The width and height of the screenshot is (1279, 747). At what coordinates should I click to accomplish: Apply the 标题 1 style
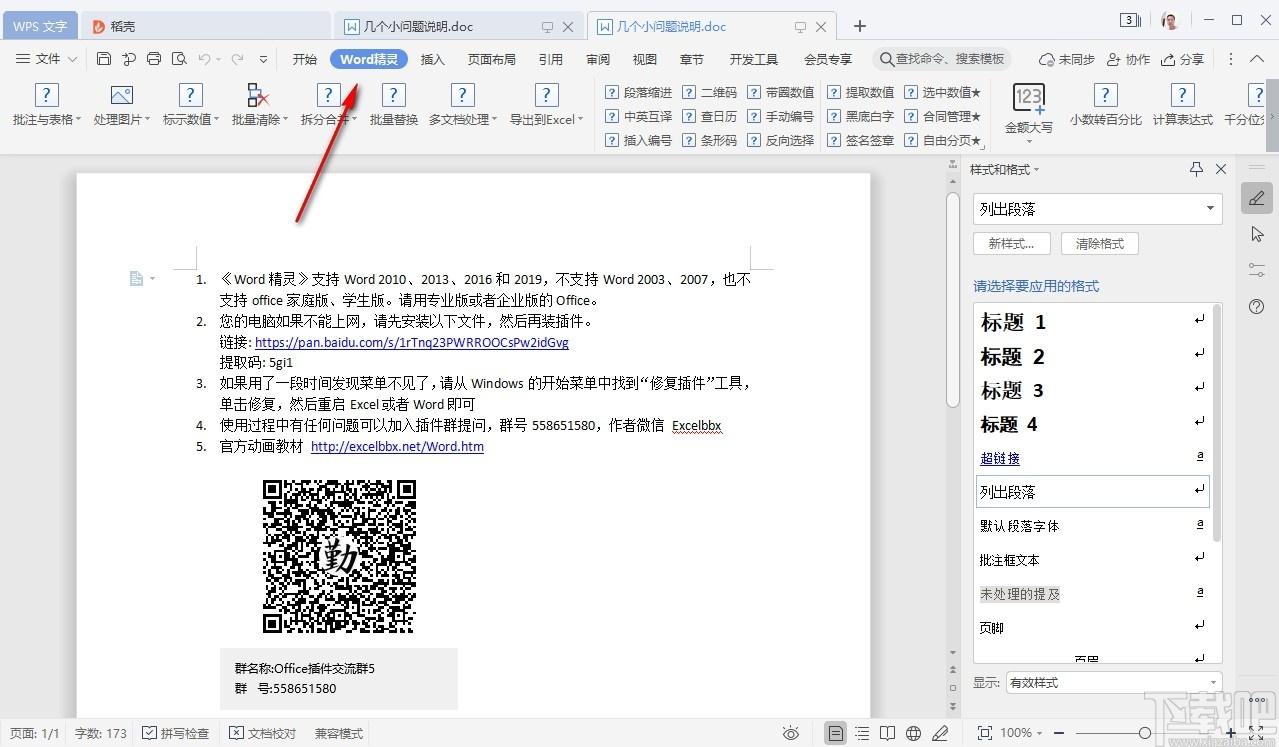click(x=1092, y=322)
